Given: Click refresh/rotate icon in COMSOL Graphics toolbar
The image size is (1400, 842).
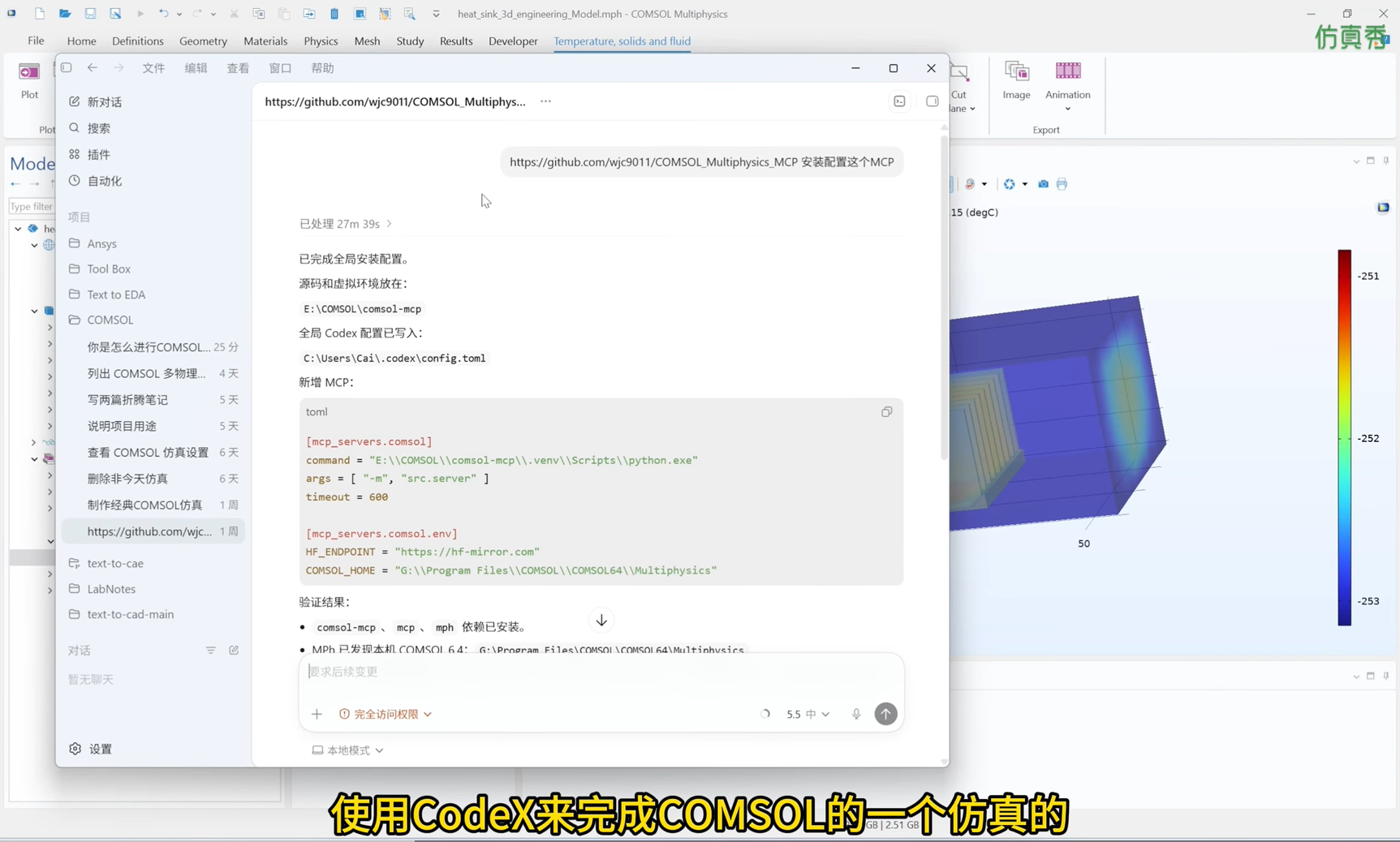Looking at the screenshot, I should [x=1009, y=184].
